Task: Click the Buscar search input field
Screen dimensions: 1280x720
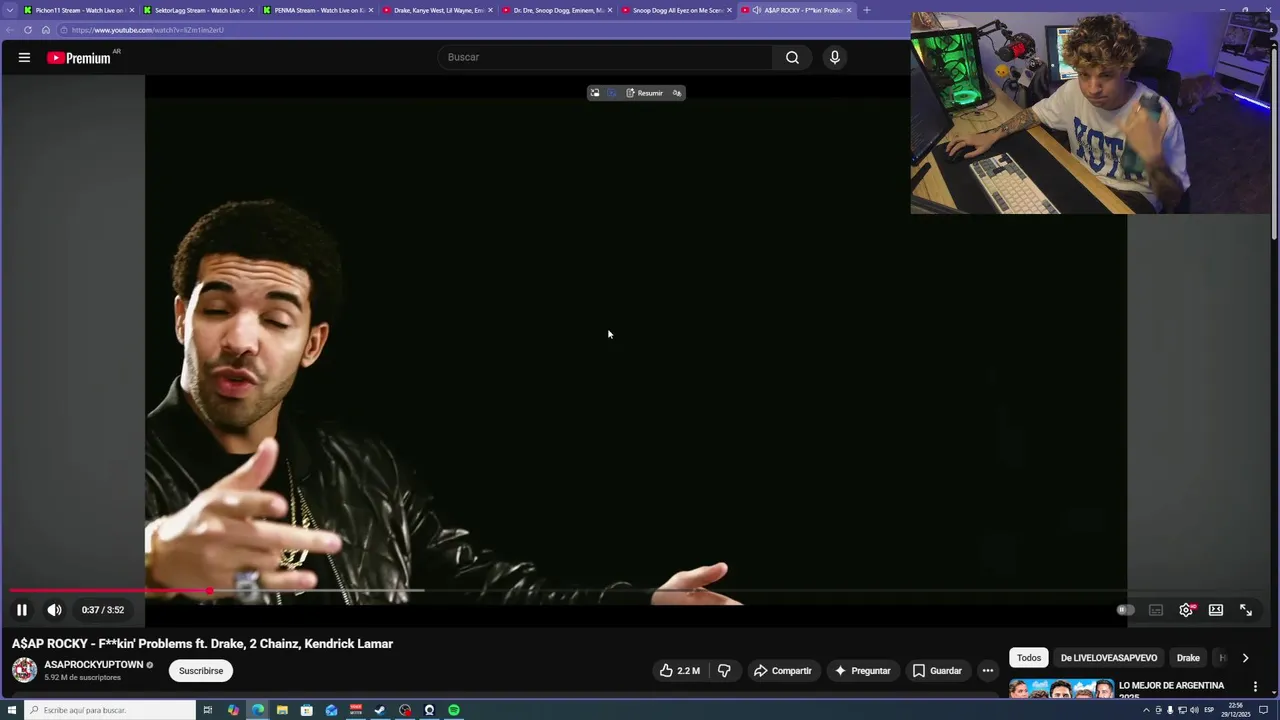Action: pyautogui.click(x=605, y=58)
